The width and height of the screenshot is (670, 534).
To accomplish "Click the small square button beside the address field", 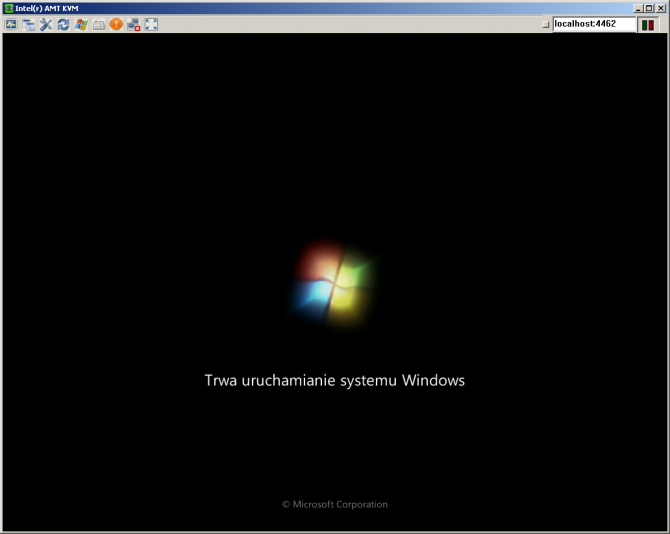I will pos(546,24).
